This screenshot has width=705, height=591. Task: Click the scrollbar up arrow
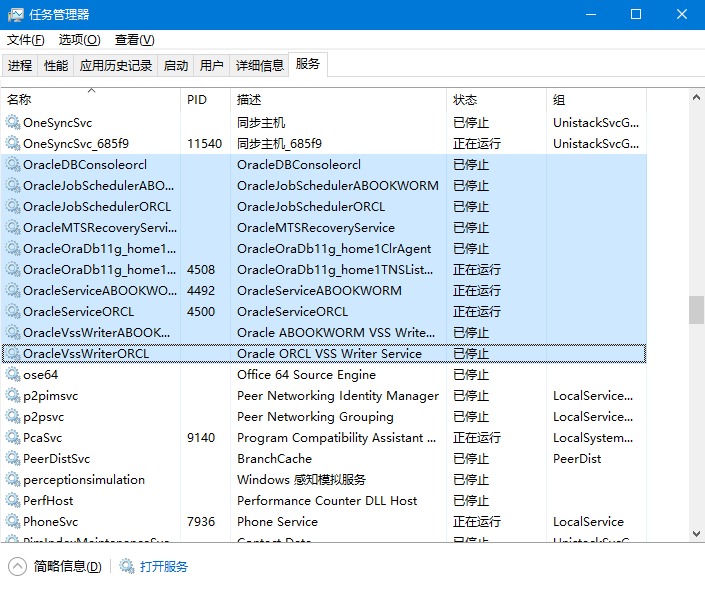696,97
